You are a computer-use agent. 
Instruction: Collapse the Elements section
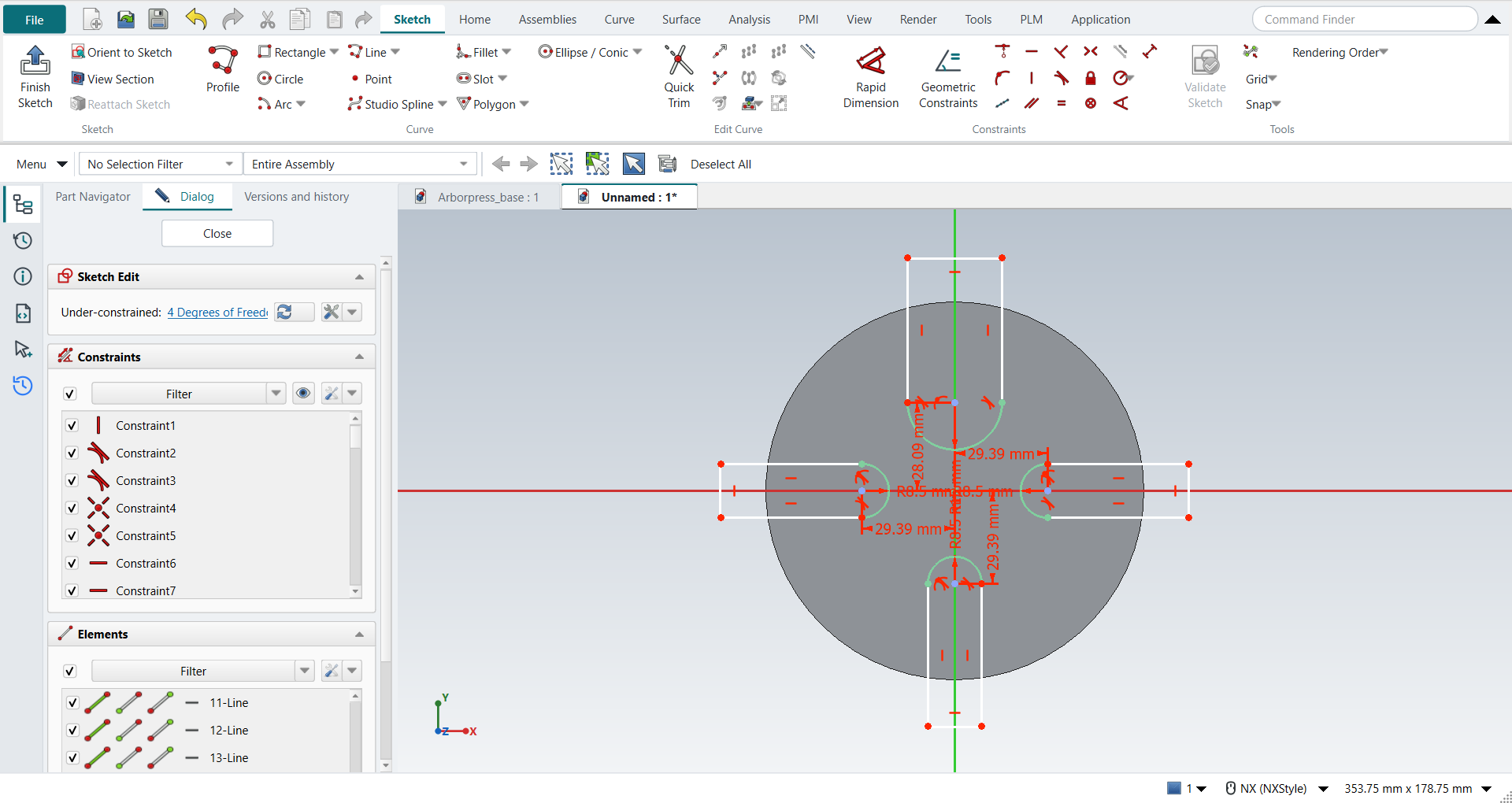[359, 635]
